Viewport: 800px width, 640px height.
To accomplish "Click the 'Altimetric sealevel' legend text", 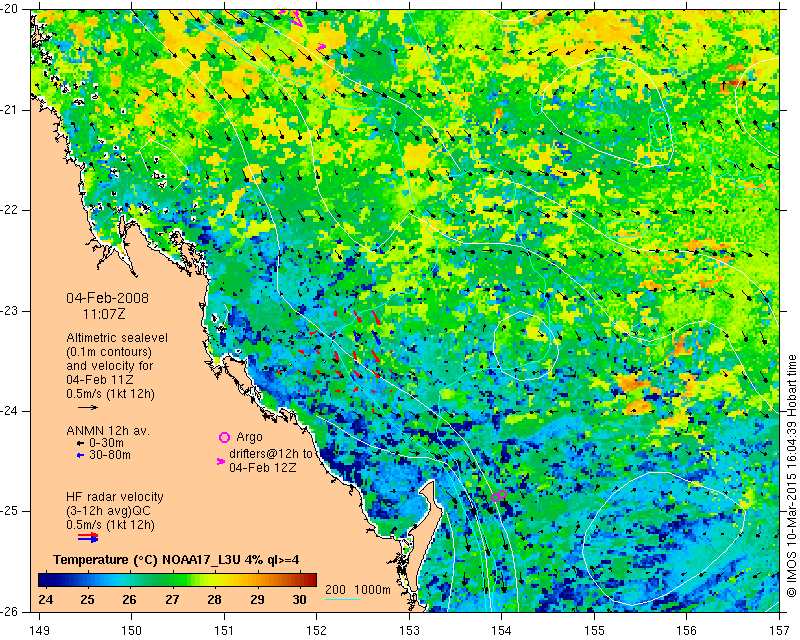I will click(x=117, y=338).
